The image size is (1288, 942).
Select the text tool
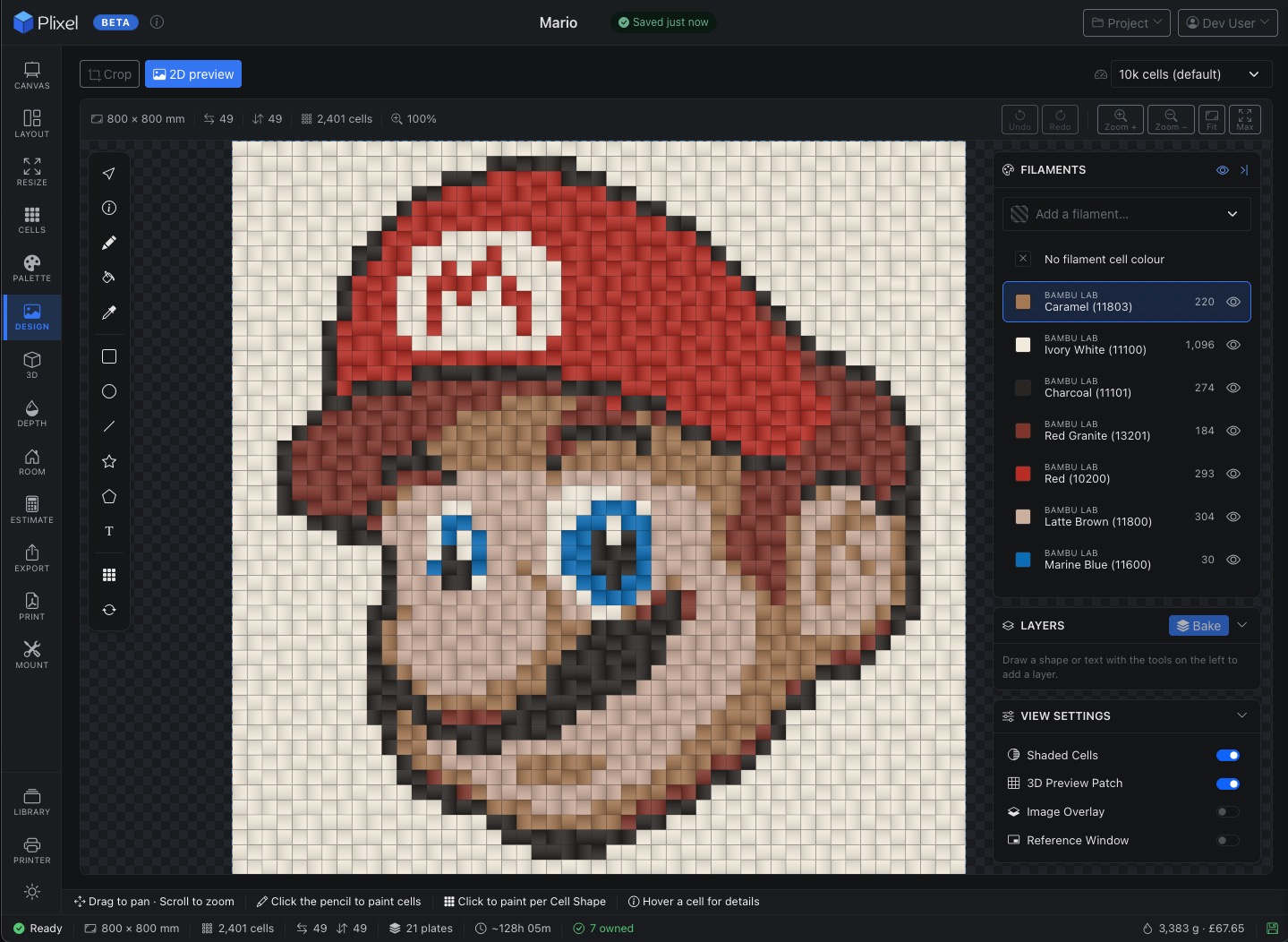tap(109, 531)
